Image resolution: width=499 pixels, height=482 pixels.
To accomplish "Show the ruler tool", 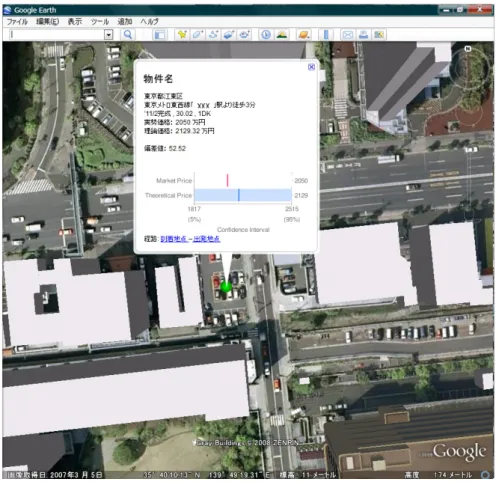I will pyautogui.click(x=326, y=35).
